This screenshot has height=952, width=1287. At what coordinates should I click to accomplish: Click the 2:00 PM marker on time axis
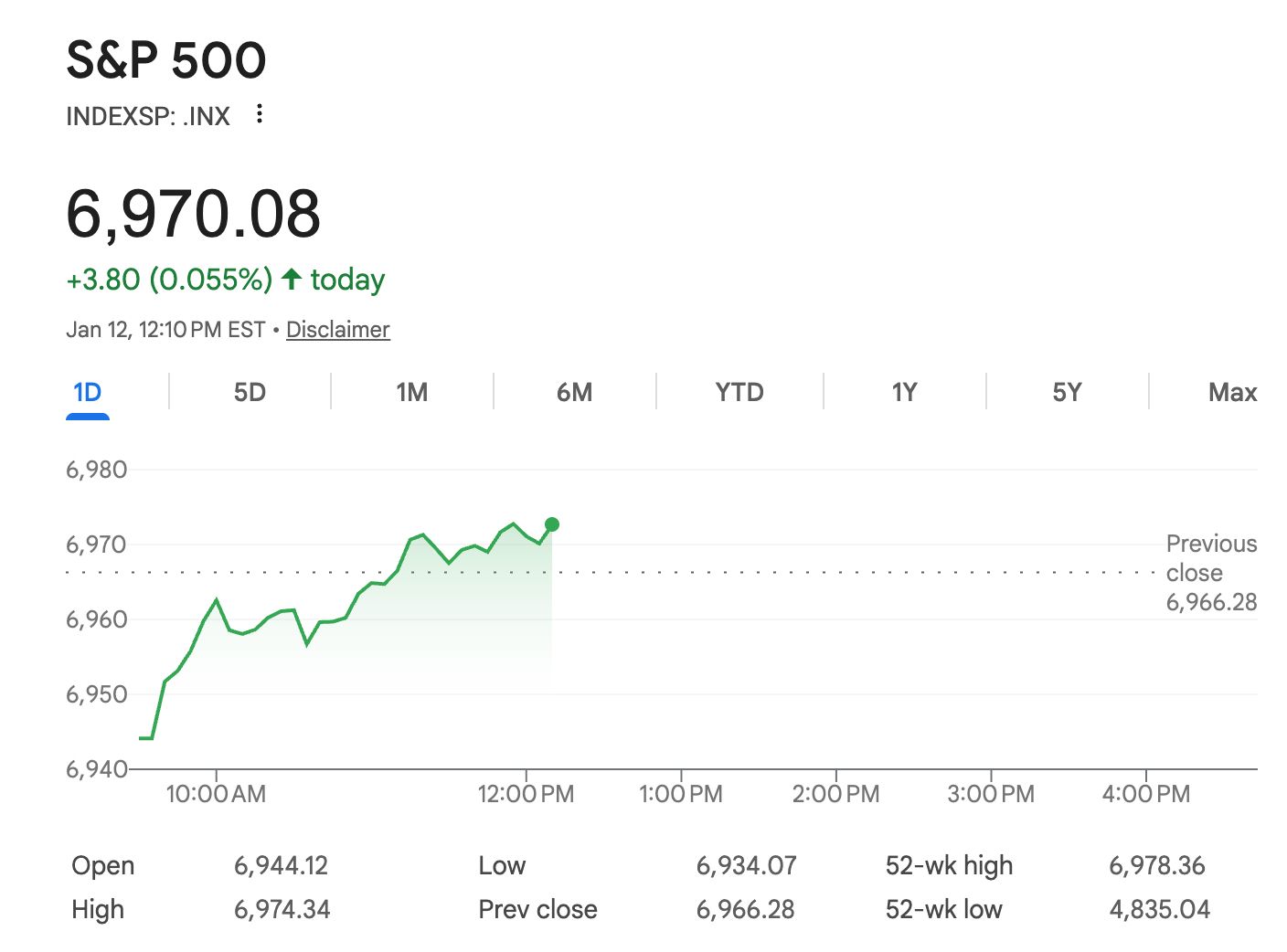click(x=835, y=793)
